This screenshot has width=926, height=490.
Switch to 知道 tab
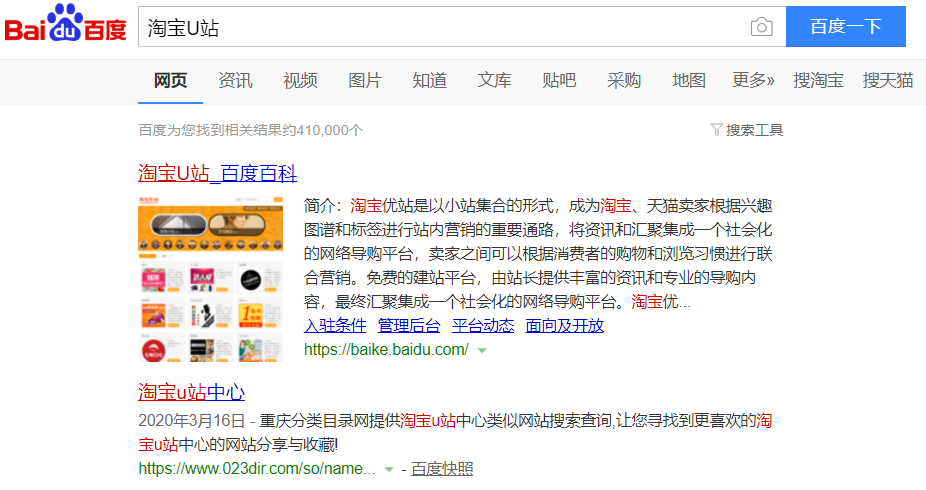[x=429, y=80]
